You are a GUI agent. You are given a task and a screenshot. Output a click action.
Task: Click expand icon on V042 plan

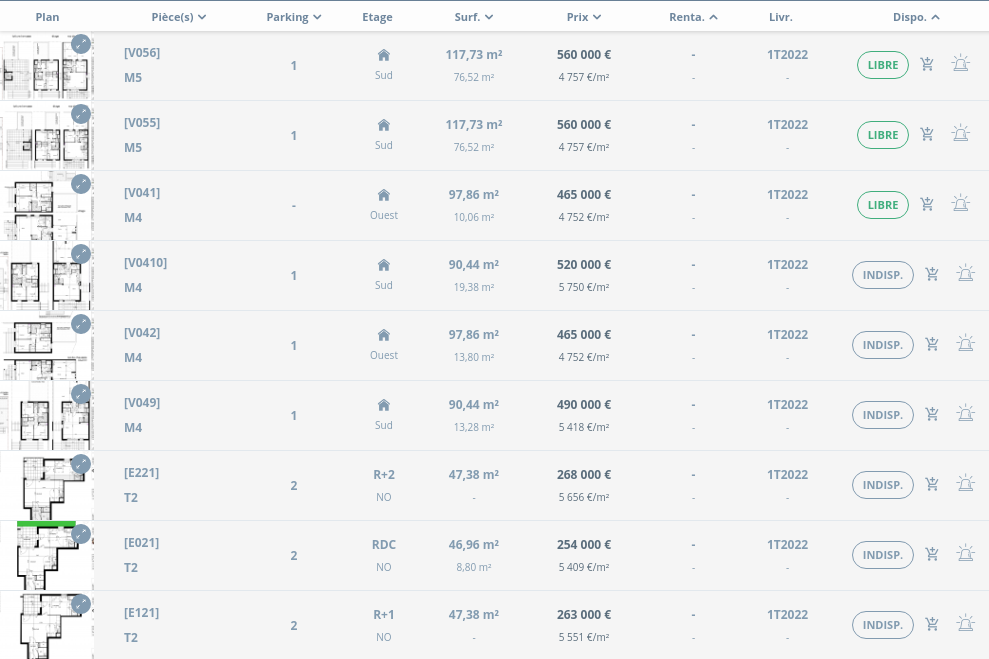pyautogui.click(x=81, y=324)
